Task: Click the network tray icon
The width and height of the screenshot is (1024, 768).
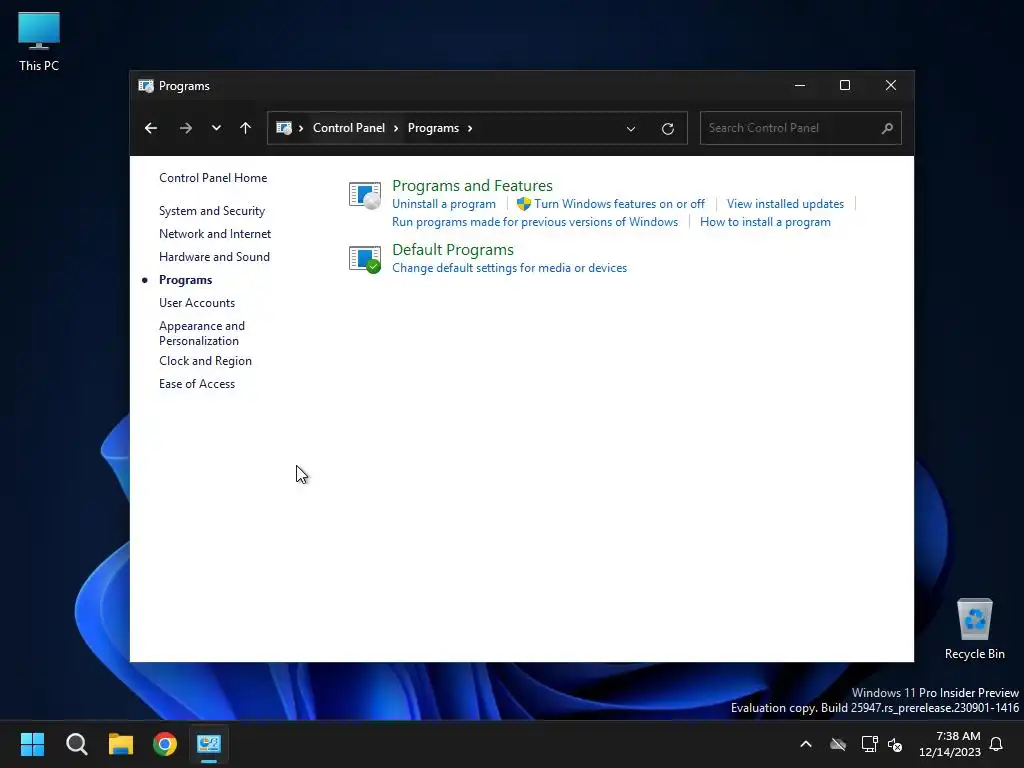Action: [x=869, y=744]
